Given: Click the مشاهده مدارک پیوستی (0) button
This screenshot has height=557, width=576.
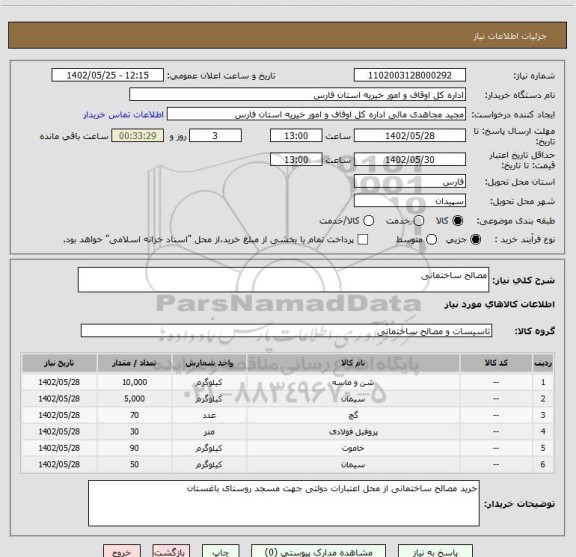Looking at the screenshot, I should (318, 551).
